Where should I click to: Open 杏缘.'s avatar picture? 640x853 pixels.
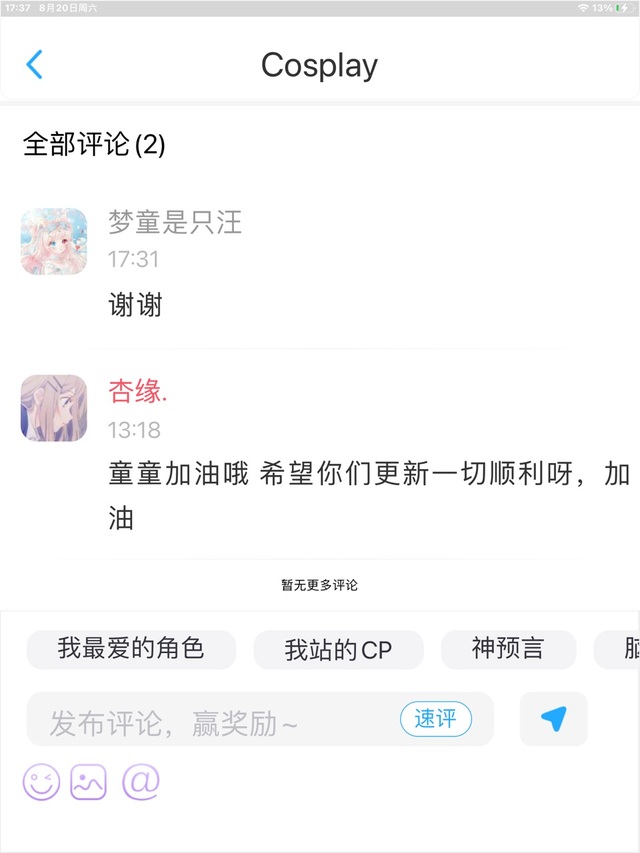click(54, 407)
